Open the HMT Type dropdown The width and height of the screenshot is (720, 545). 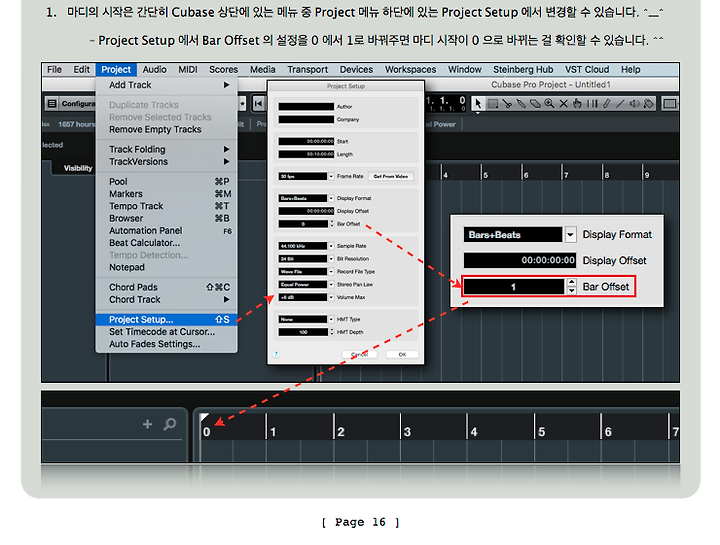point(331,319)
